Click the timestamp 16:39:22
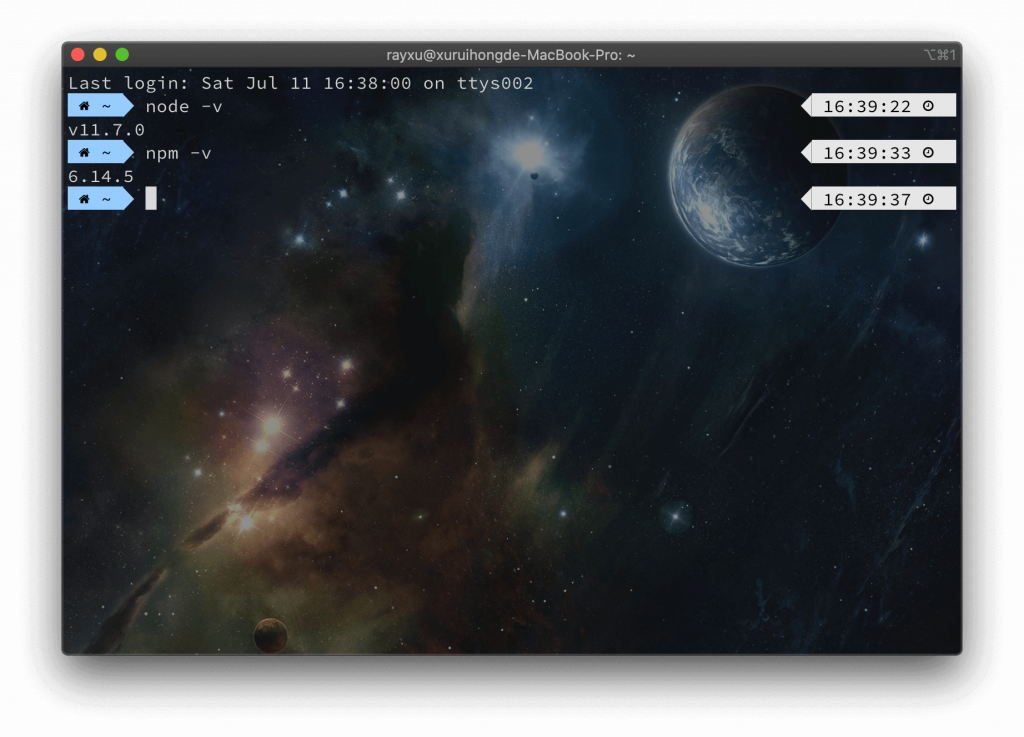This screenshot has height=737, width=1024. [867, 106]
